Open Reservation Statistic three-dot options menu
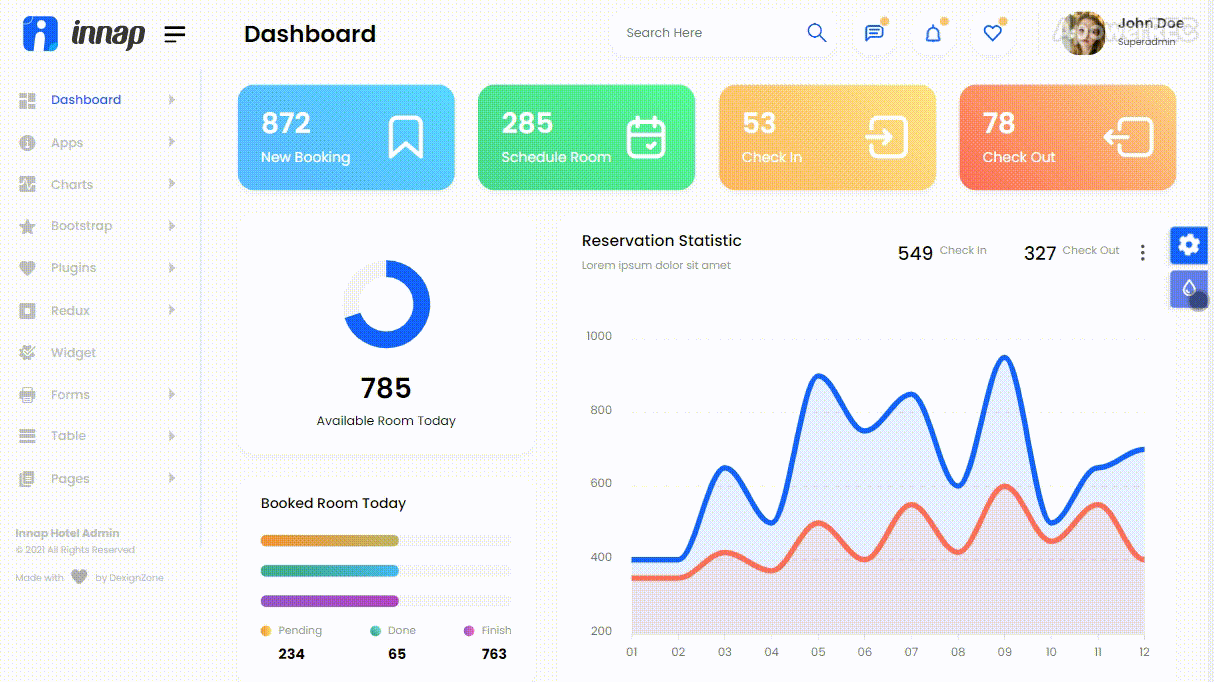Screen dimensions: 1214x682 (1143, 253)
